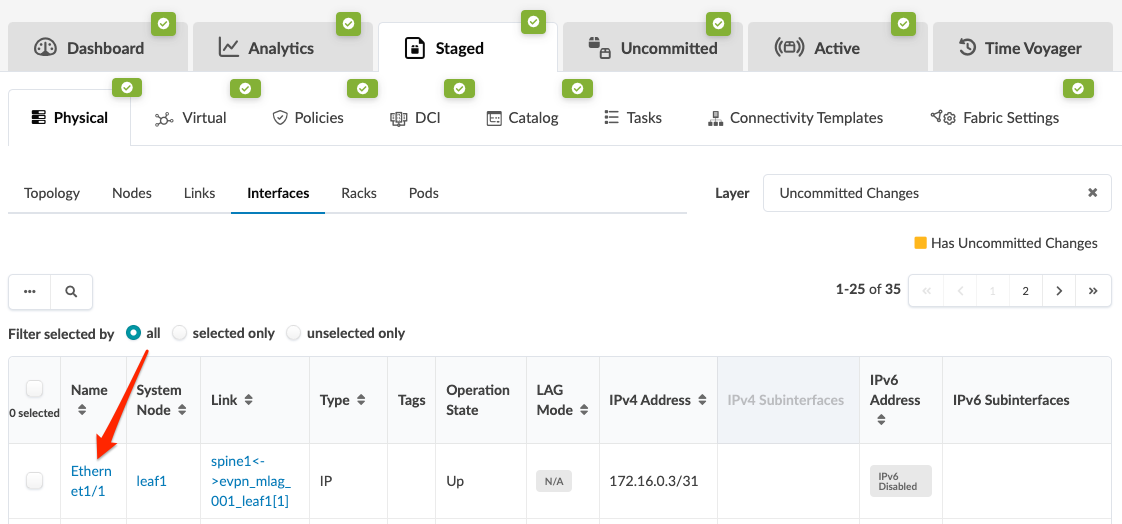Click the search magnifier icon button
The height and width of the screenshot is (524, 1122).
(71, 291)
